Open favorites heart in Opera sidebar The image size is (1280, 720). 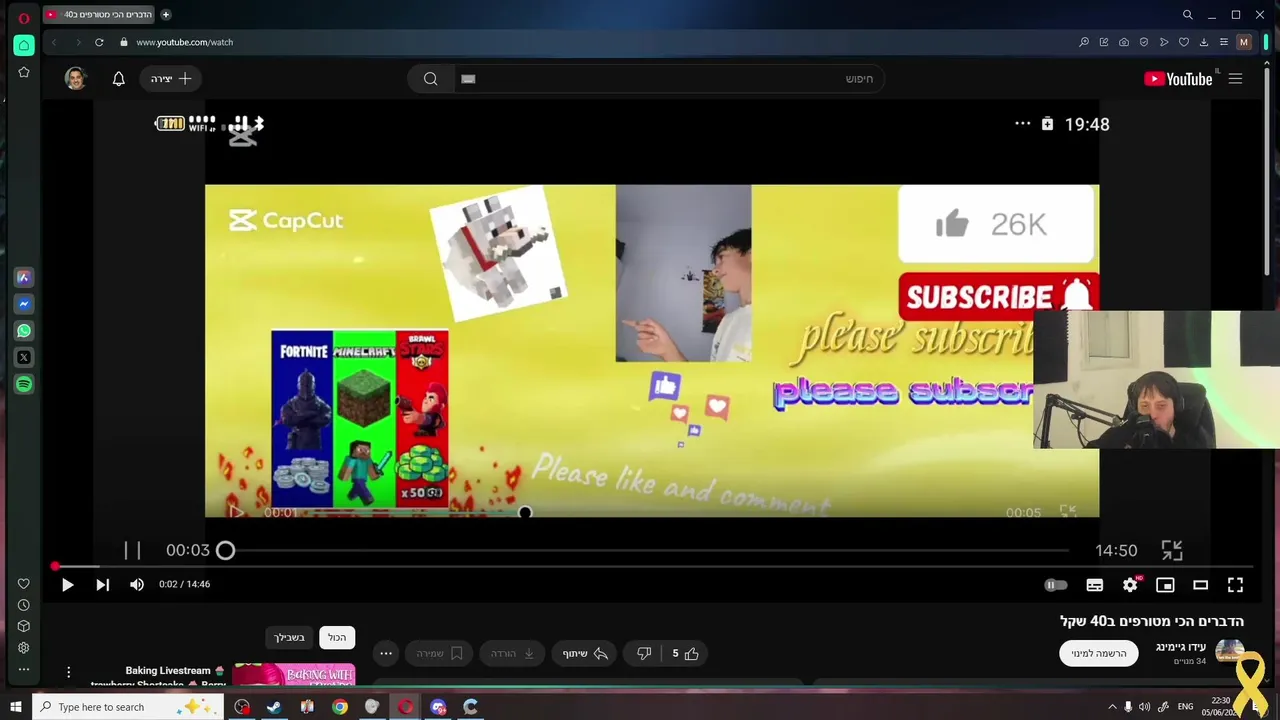(x=24, y=584)
